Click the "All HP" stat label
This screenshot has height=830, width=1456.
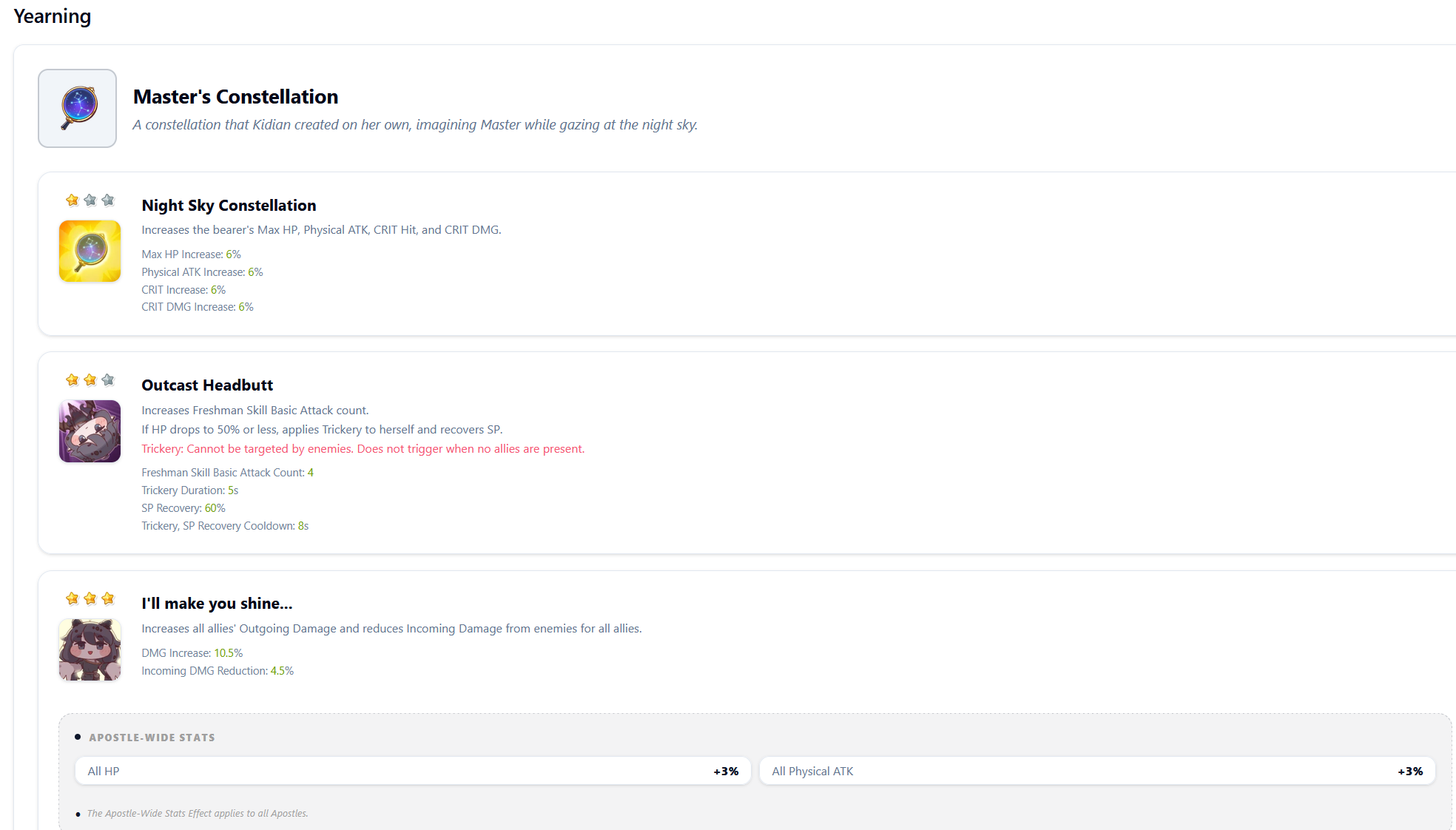pyautogui.click(x=104, y=771)
